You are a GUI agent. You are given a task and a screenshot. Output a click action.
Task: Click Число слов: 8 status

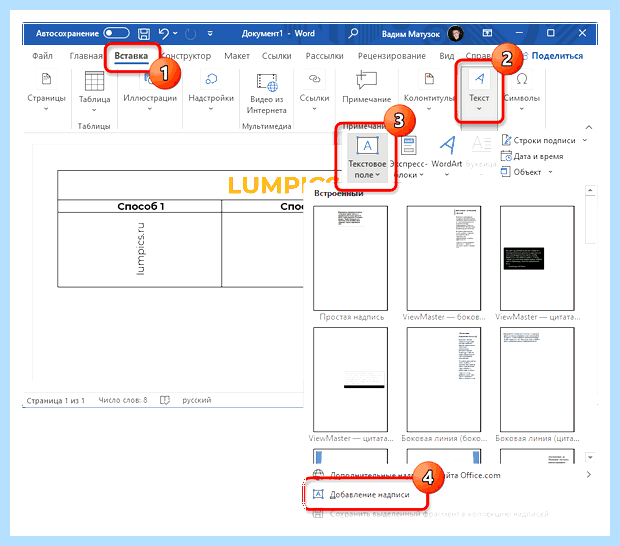(x=123, y=400)
